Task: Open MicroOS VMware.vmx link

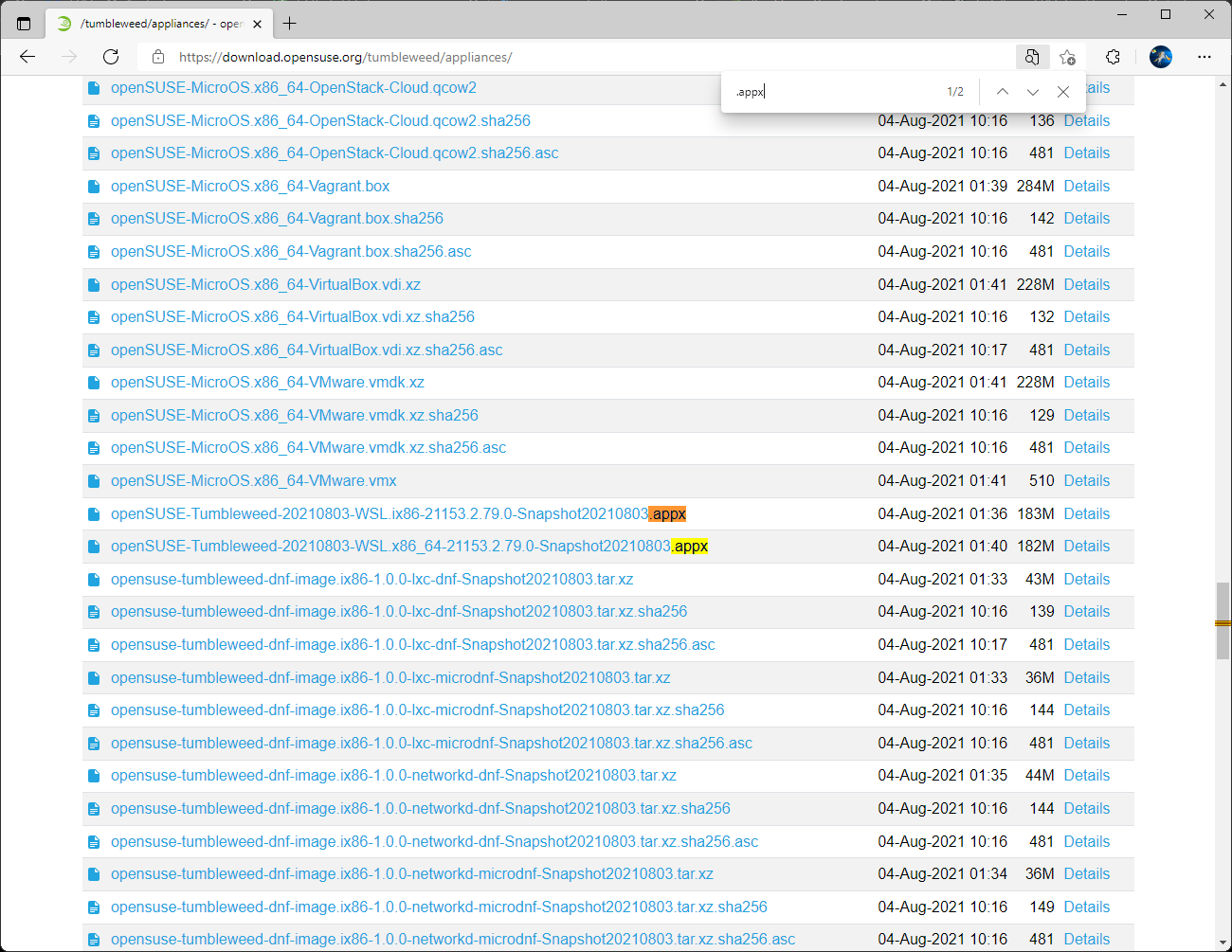Action: pos(254,480)
